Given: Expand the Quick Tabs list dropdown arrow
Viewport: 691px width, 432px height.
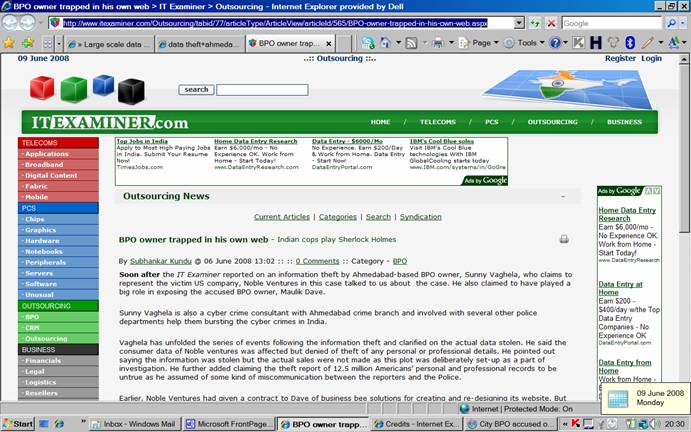Looking at the screenshot, I should [59, 44].
